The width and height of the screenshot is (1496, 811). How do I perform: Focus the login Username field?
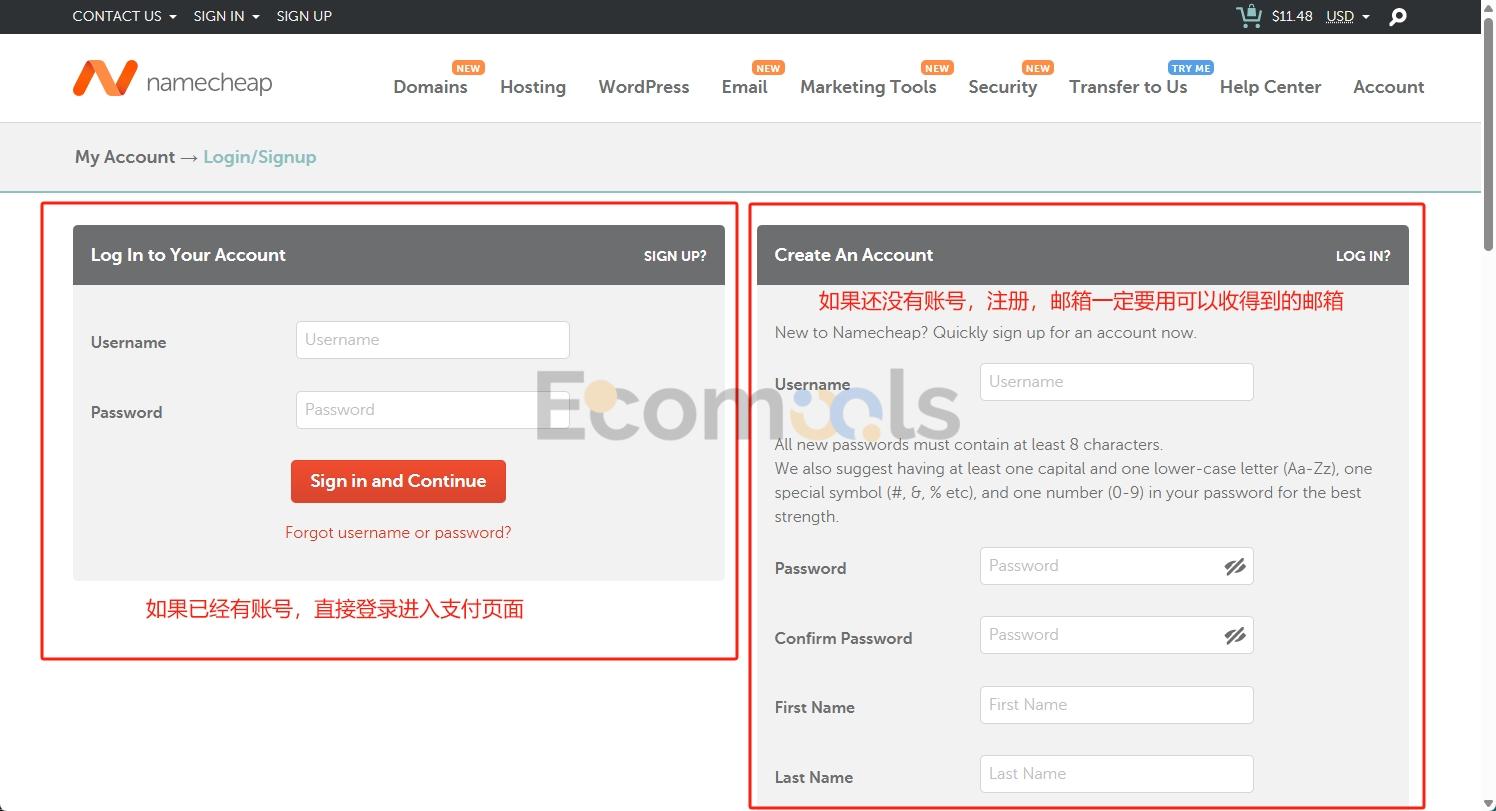[x=433, y=340]
